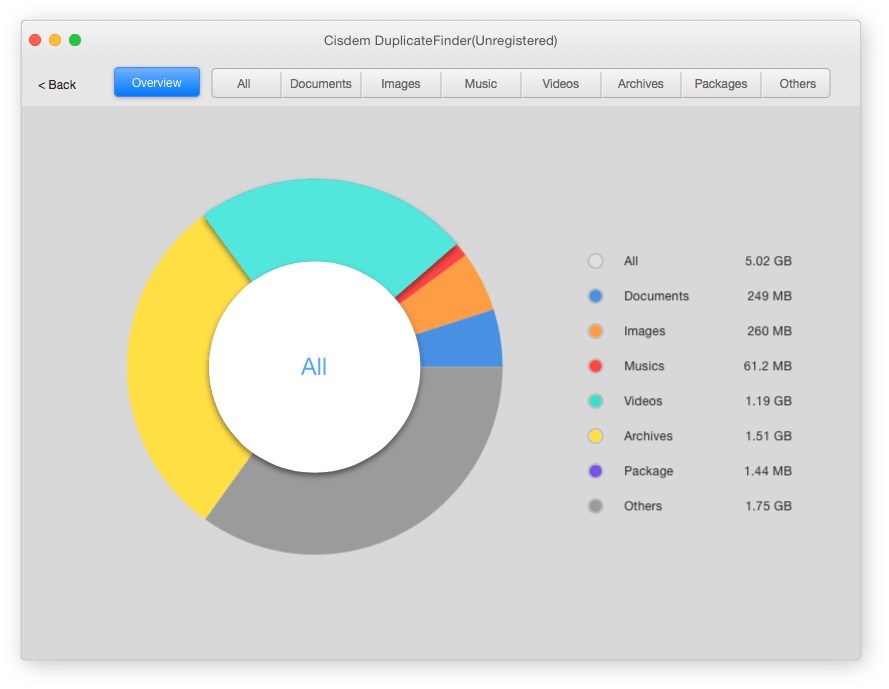Image resolution: width=889 pixels, height=689 pixels.
Task: Open the Music tab
Action: 481,84
